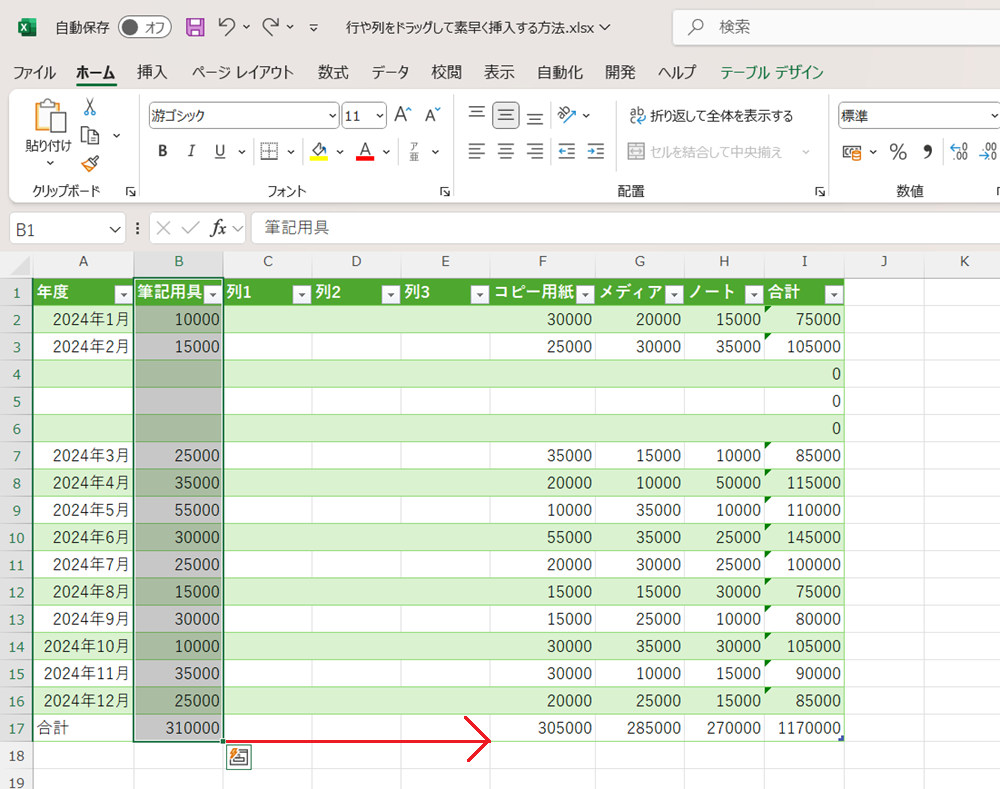Screen dimensions: 1000x789
Task: Center cell text horizontally
Action: (x=506, y=151)
